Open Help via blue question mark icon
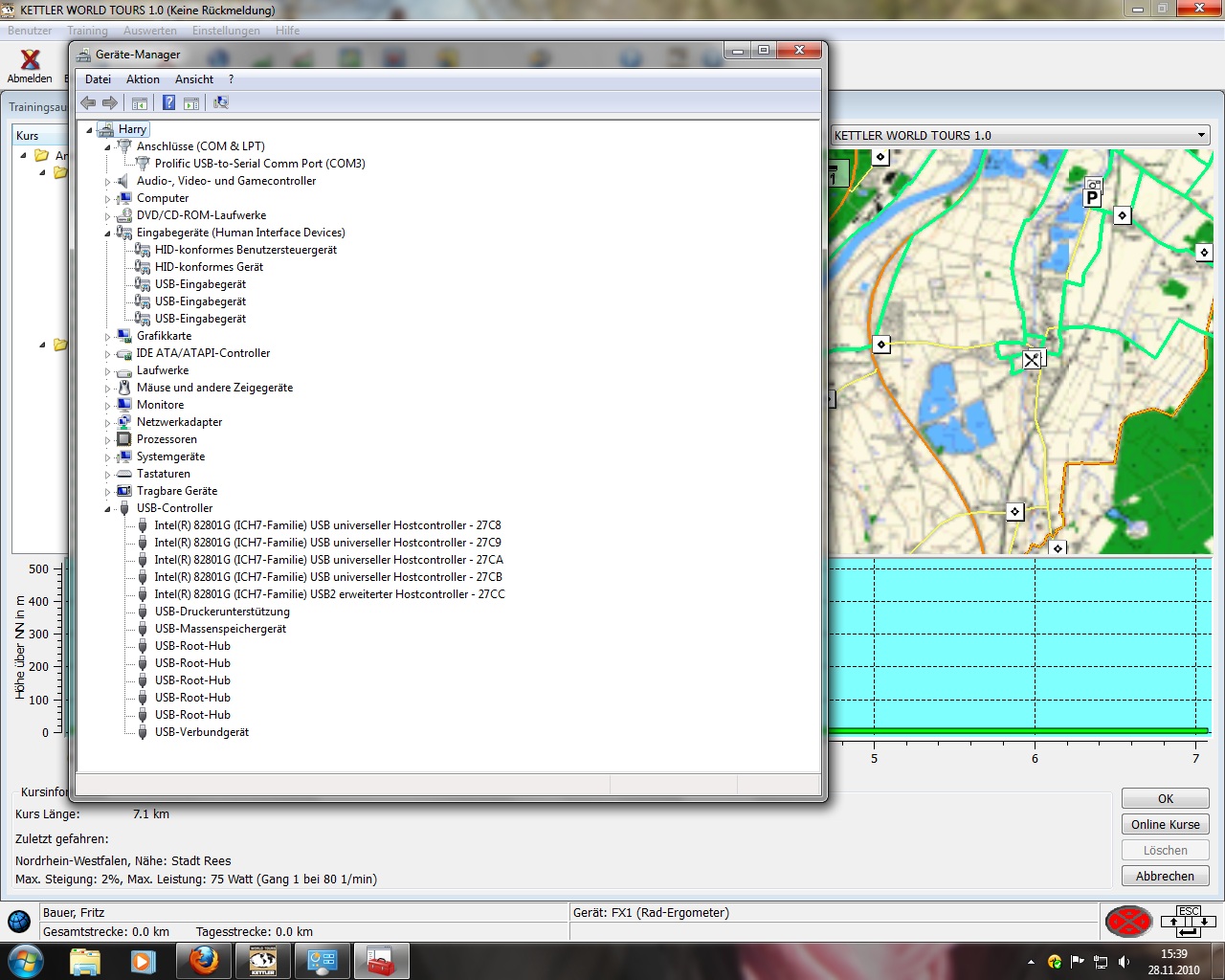This screenshot has height=980, width=1225. tap(168, 103)
